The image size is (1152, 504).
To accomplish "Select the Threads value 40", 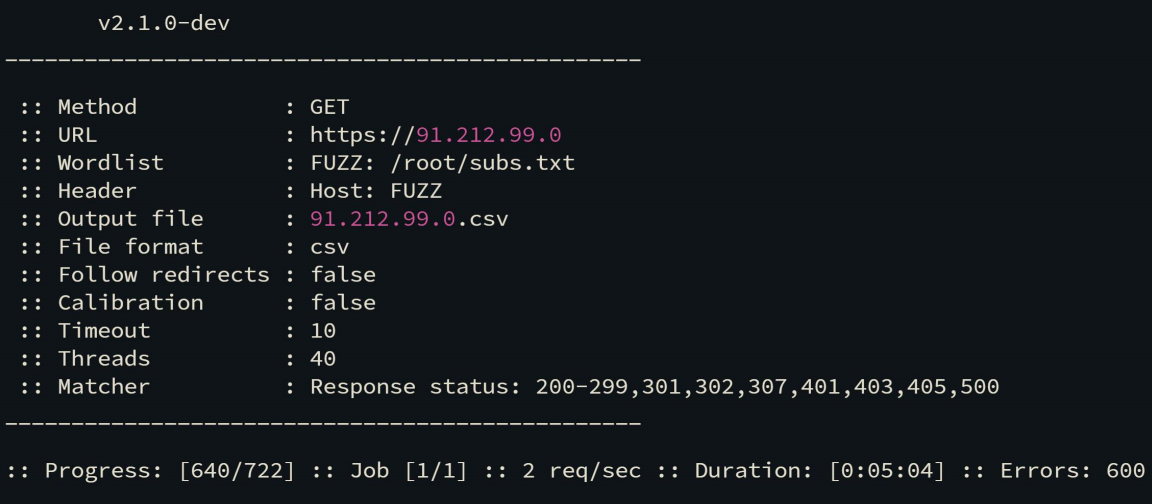I will [323, 358].
